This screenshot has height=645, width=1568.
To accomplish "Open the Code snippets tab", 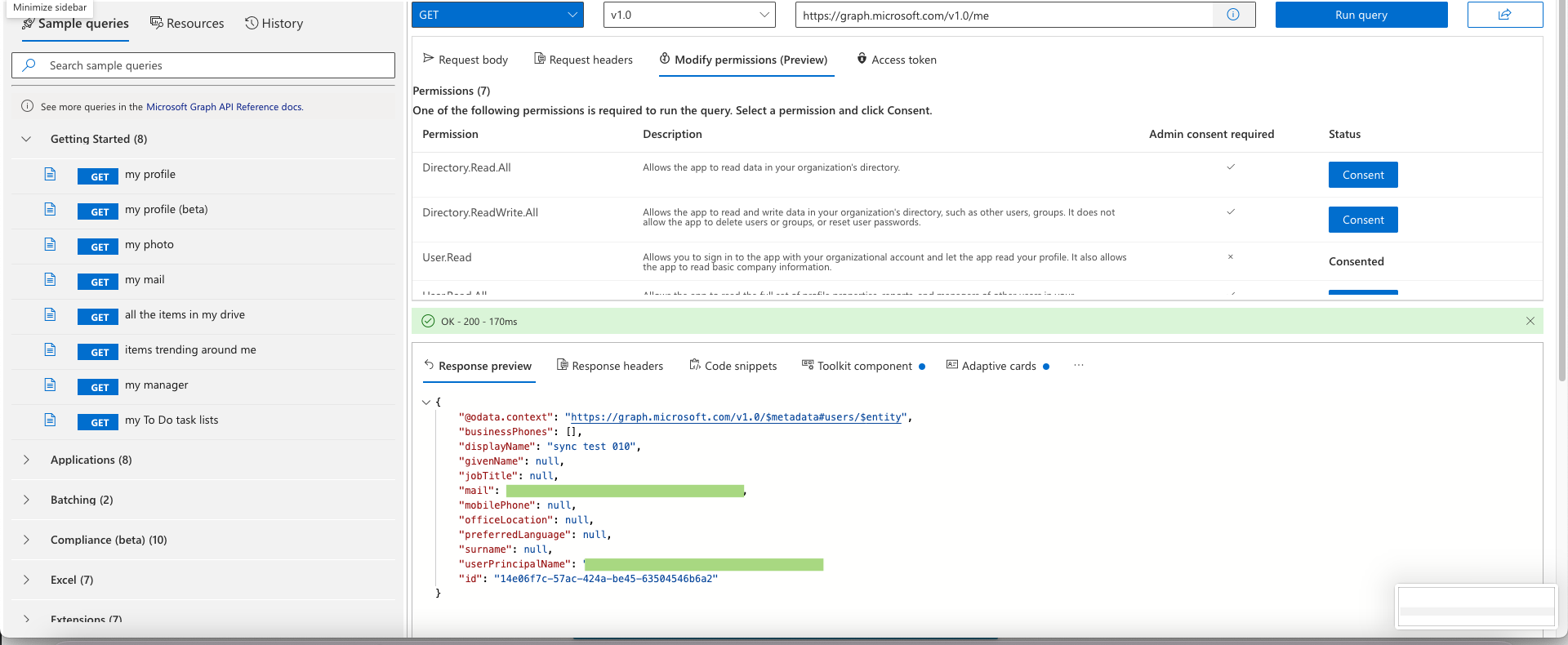I will tap(733, 366).
